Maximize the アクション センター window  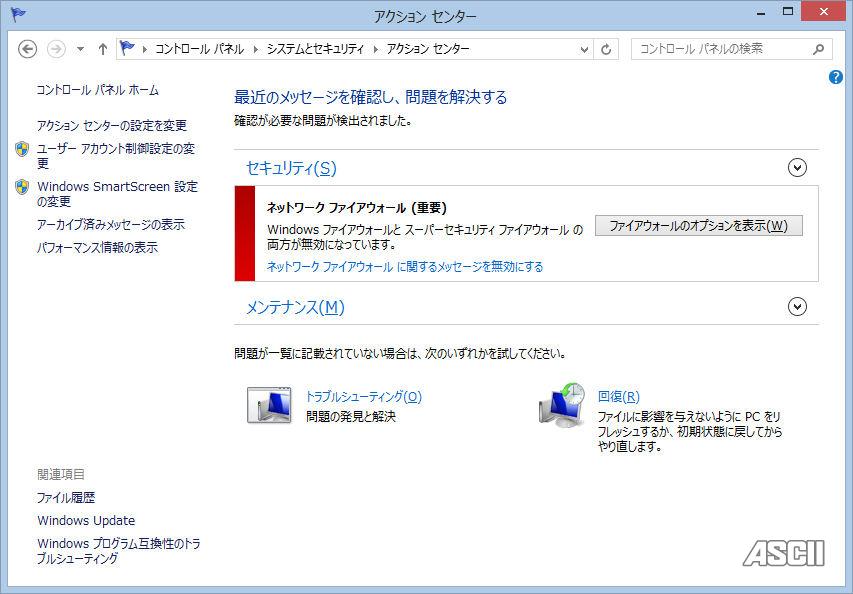tap(788, 12)
